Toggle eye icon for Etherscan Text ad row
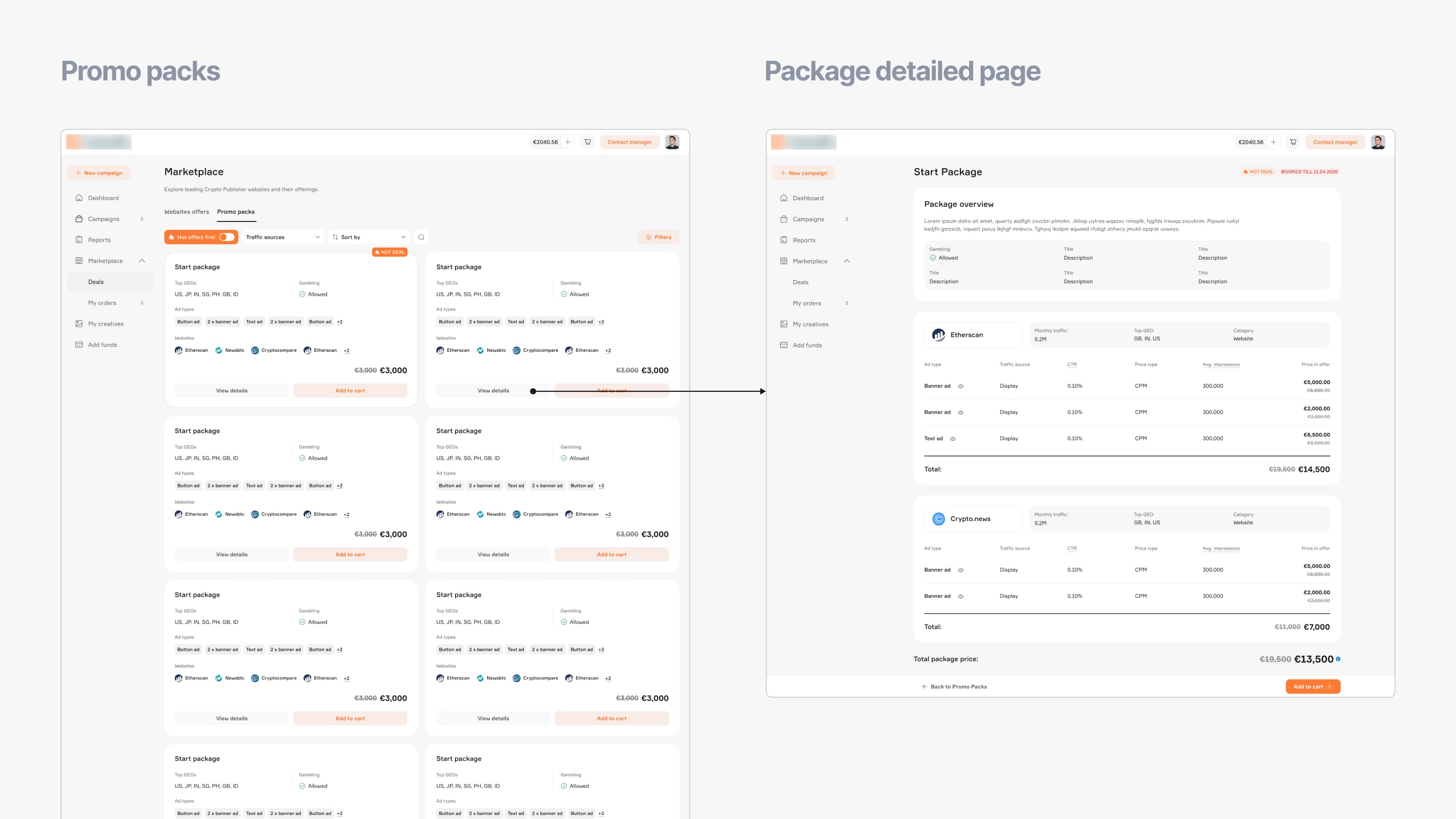Viewport: 1456px width, 819px height. point(953,439)
